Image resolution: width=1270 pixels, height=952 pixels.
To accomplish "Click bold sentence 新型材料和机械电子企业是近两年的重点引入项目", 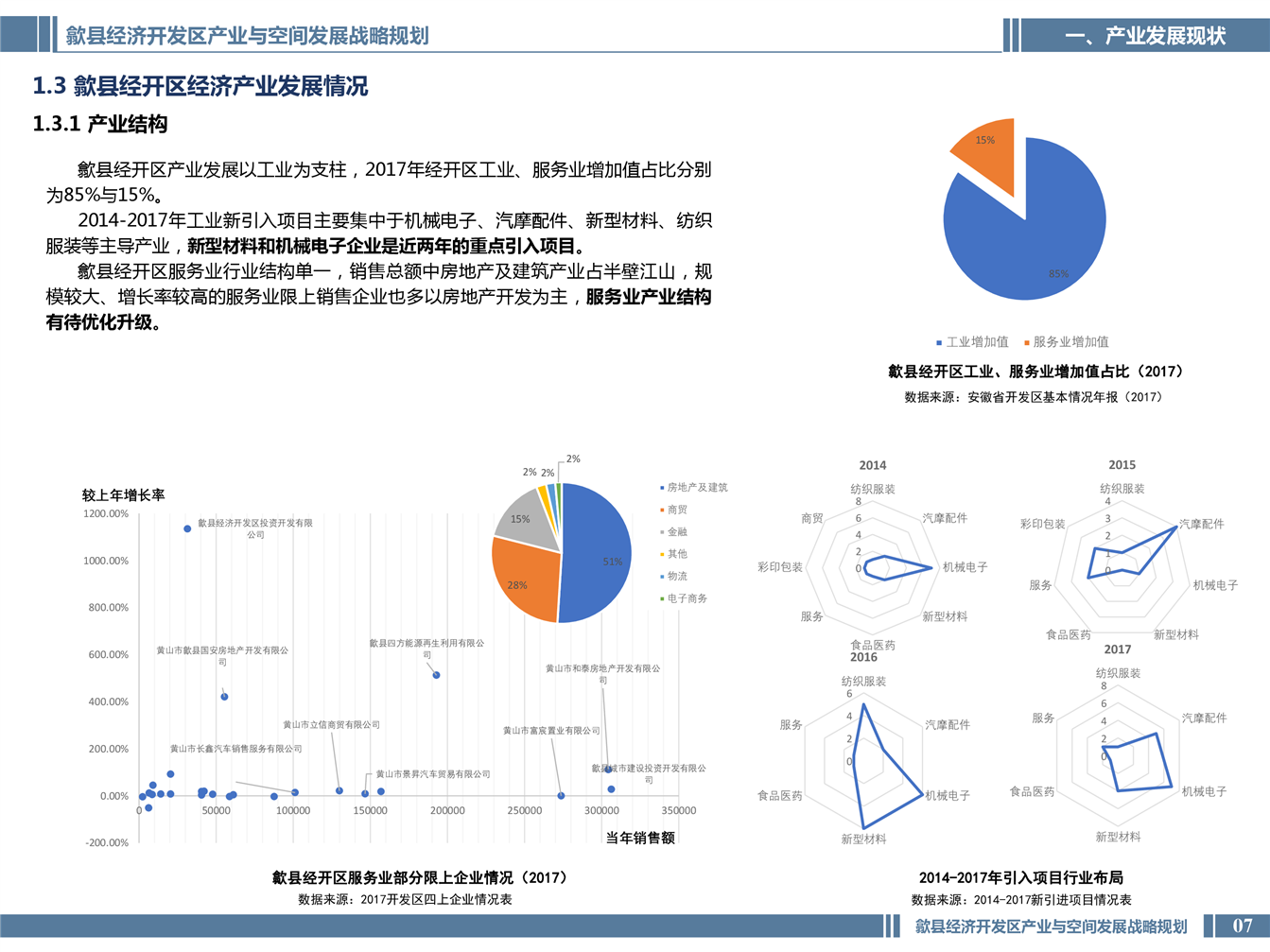I will 381,246.
